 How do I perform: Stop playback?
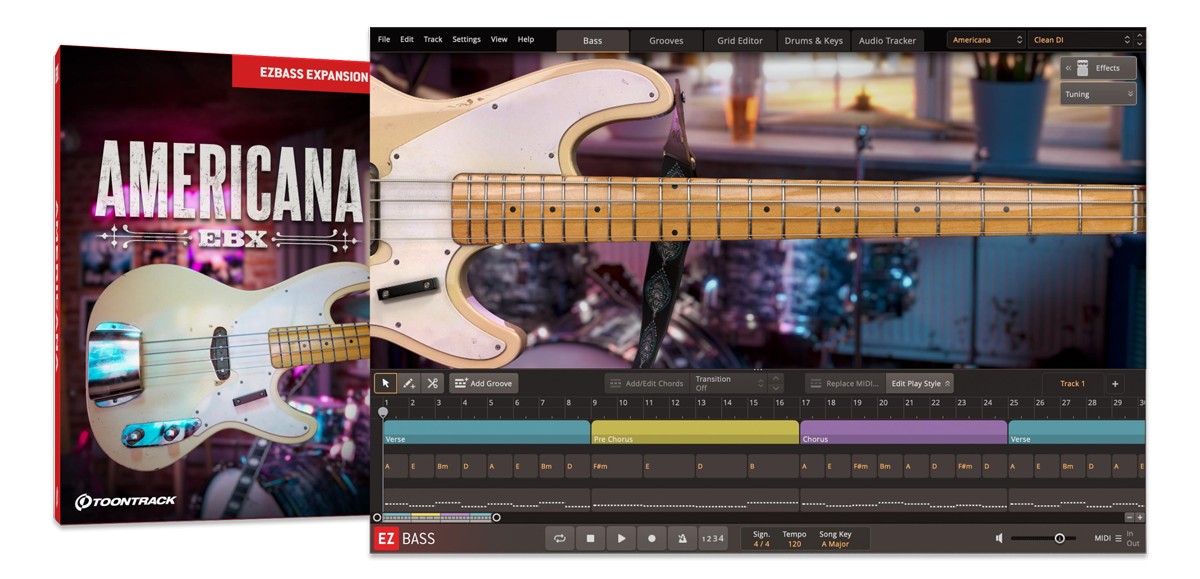click(590, 538)
